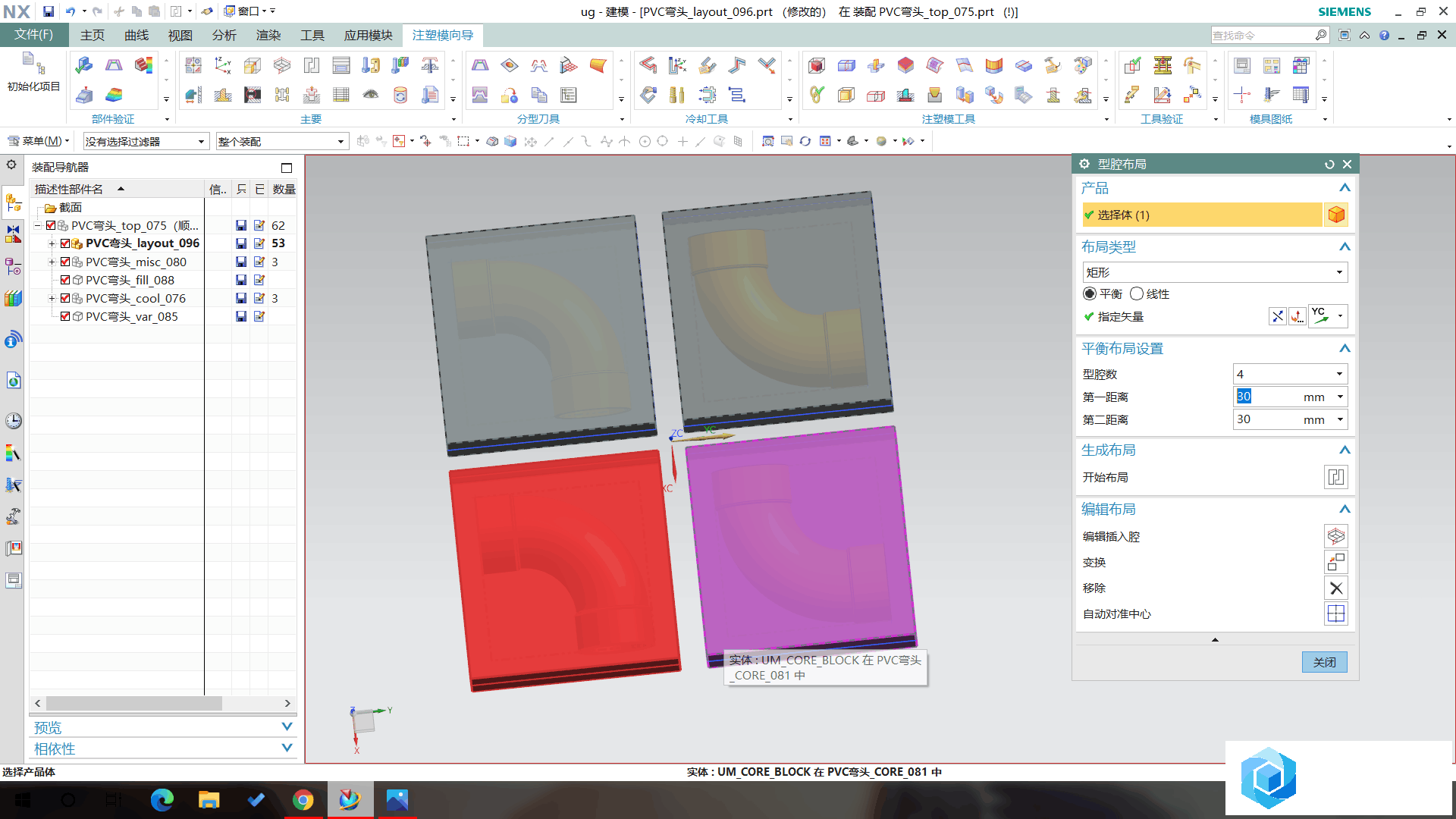
Task: Select the 平衡 (Balanced) radio button
Action: 1090,293
